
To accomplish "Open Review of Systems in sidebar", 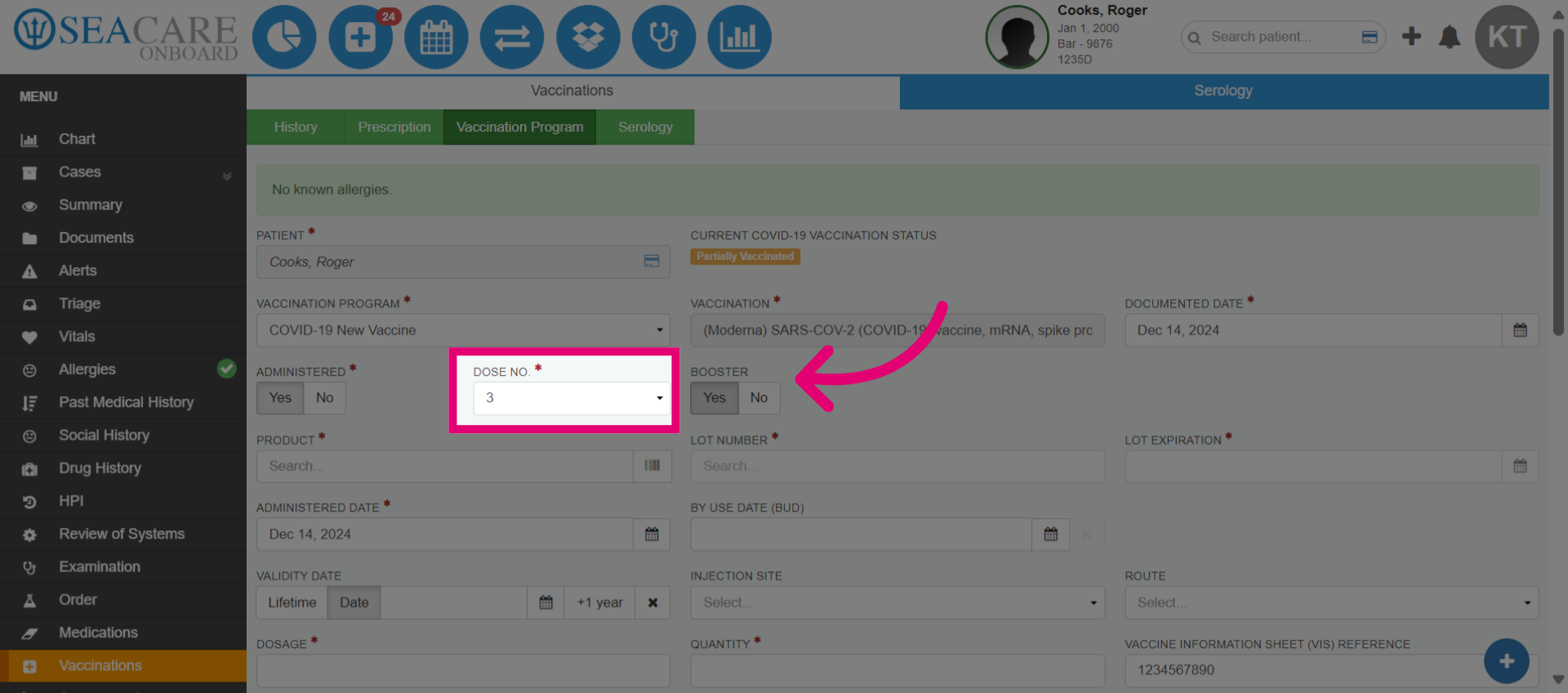I will click(123, 534).
